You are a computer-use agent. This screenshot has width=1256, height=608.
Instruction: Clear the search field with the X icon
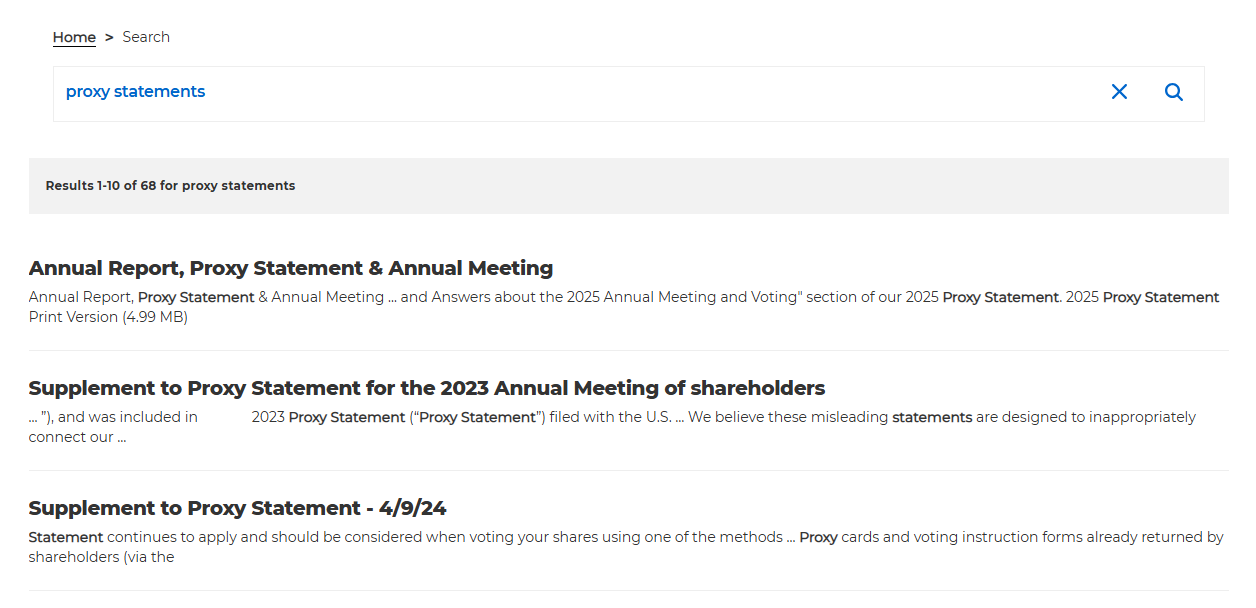[1119, 92]
